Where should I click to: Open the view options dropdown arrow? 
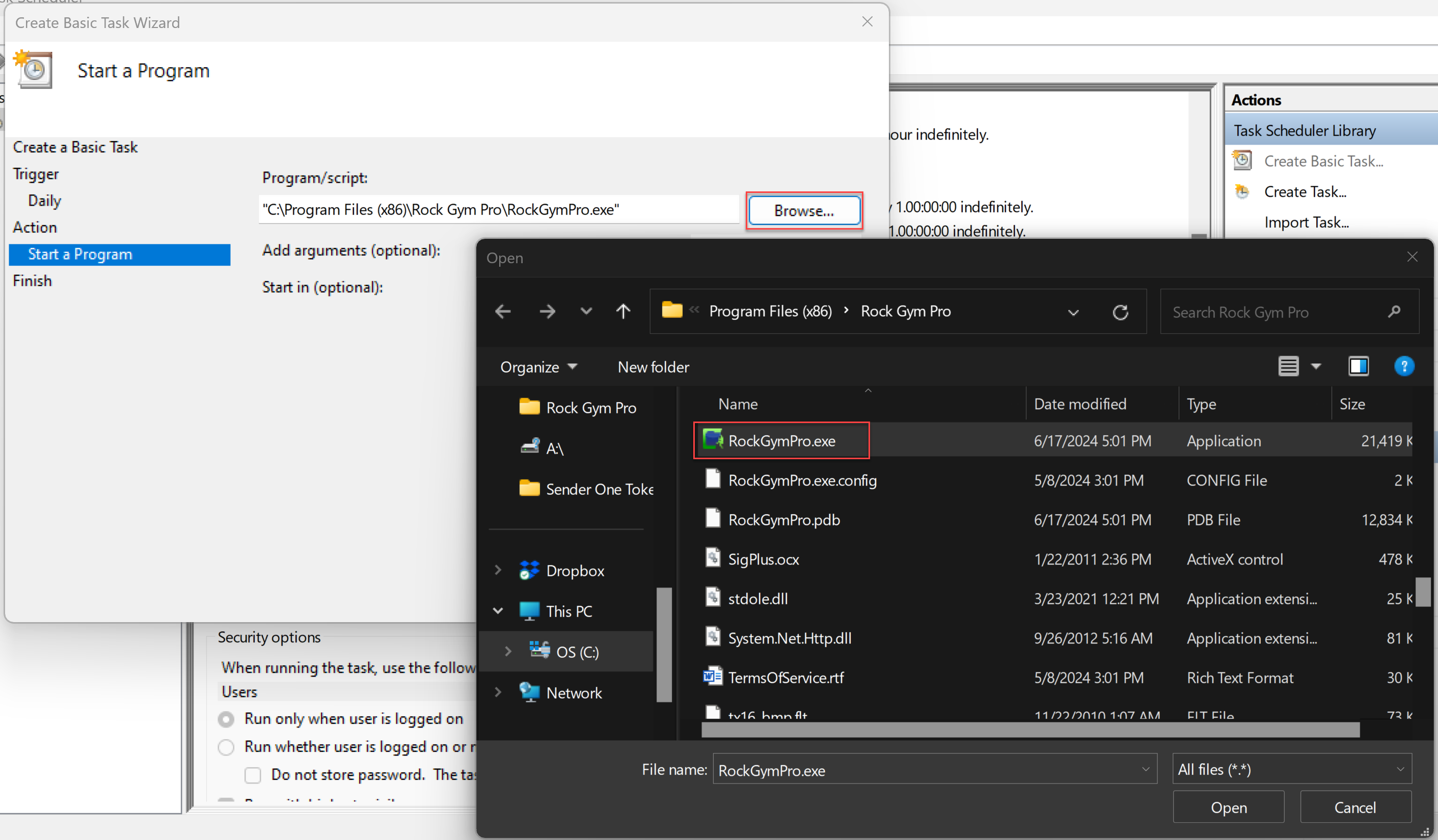coord(1316,366)
